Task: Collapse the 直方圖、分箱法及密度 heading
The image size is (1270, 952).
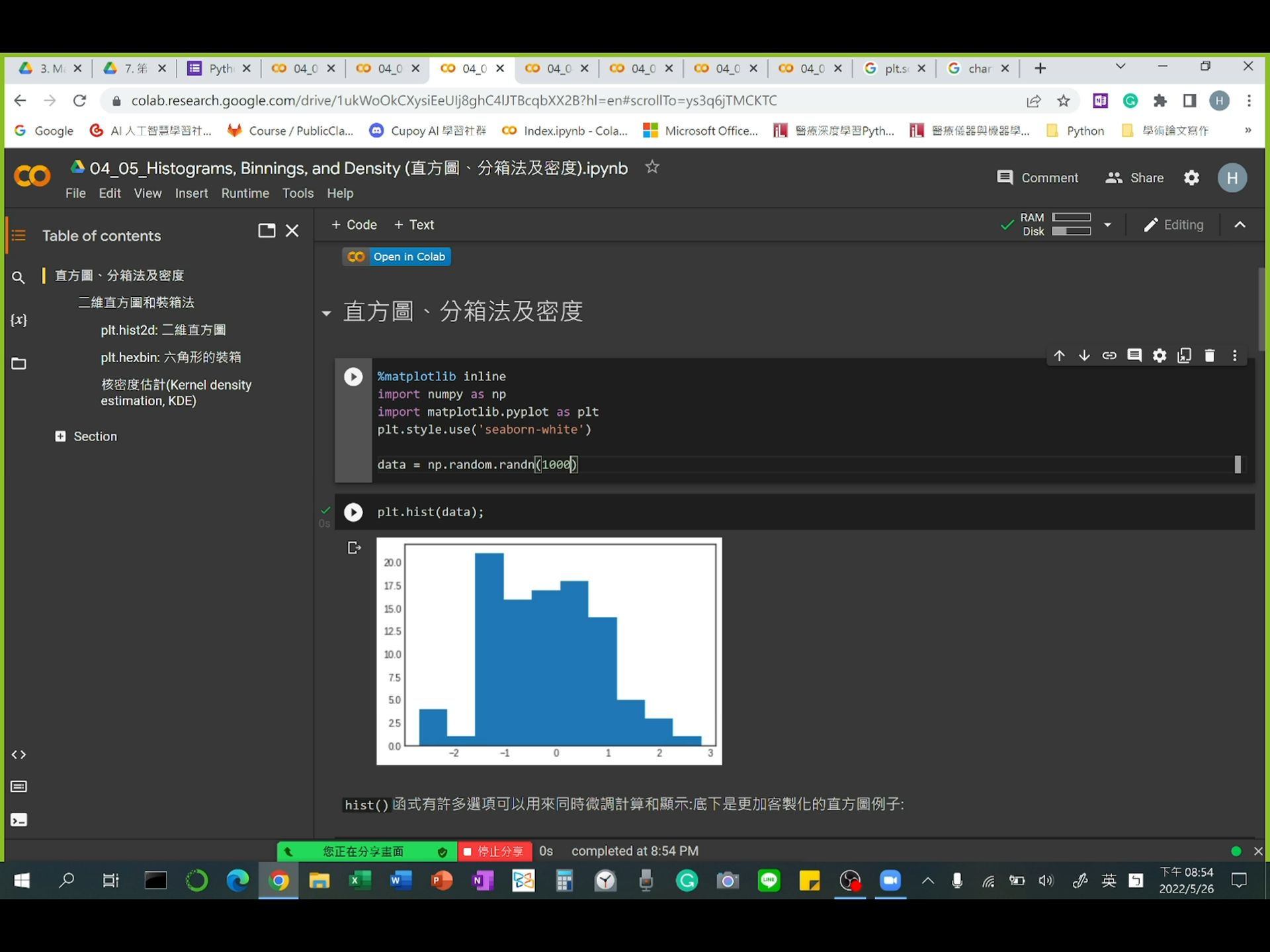Action: coord(326,313)
